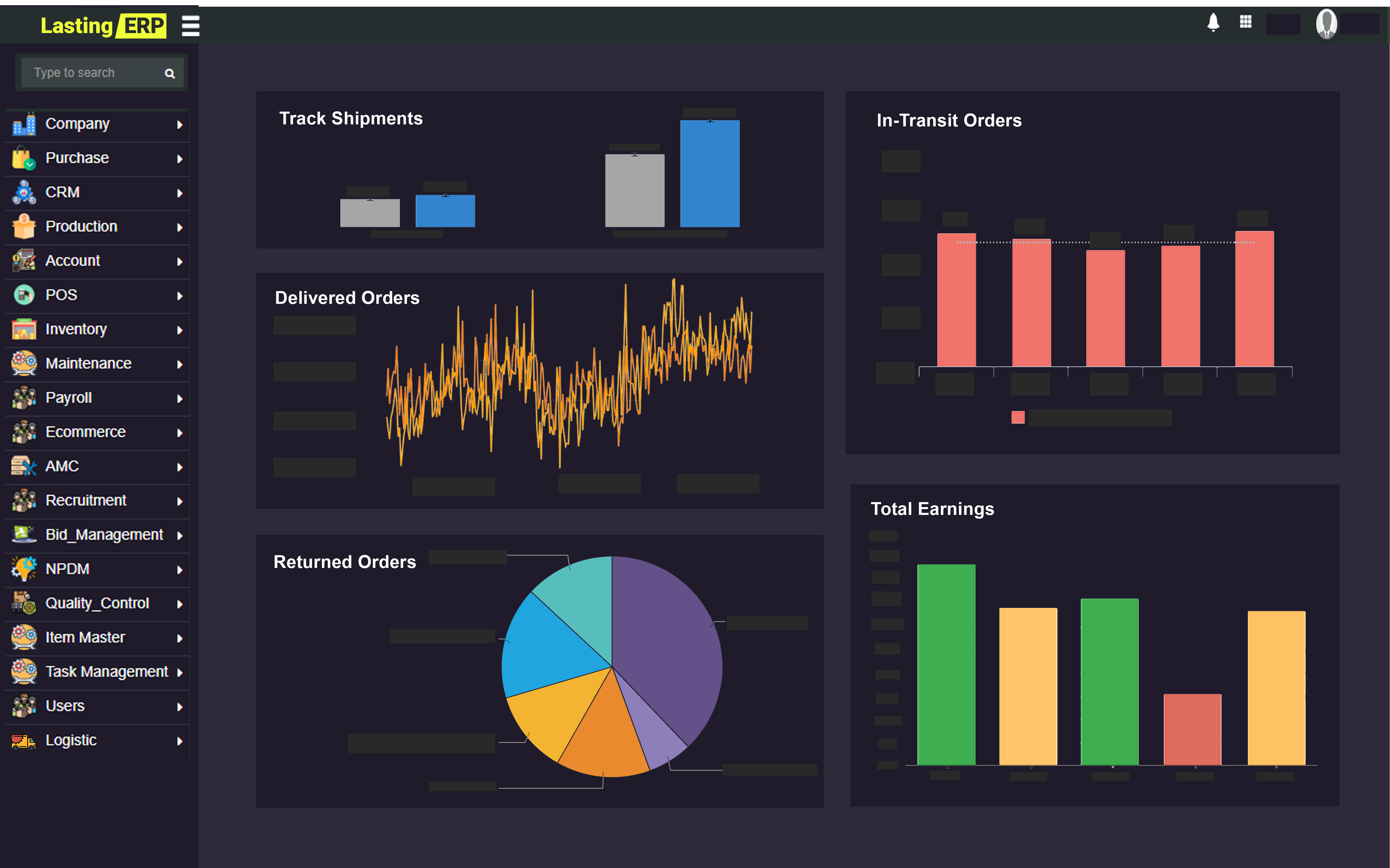Click the user avatar icon
This screenshot has height=868, width=1390.
(x=1326, y=24)
